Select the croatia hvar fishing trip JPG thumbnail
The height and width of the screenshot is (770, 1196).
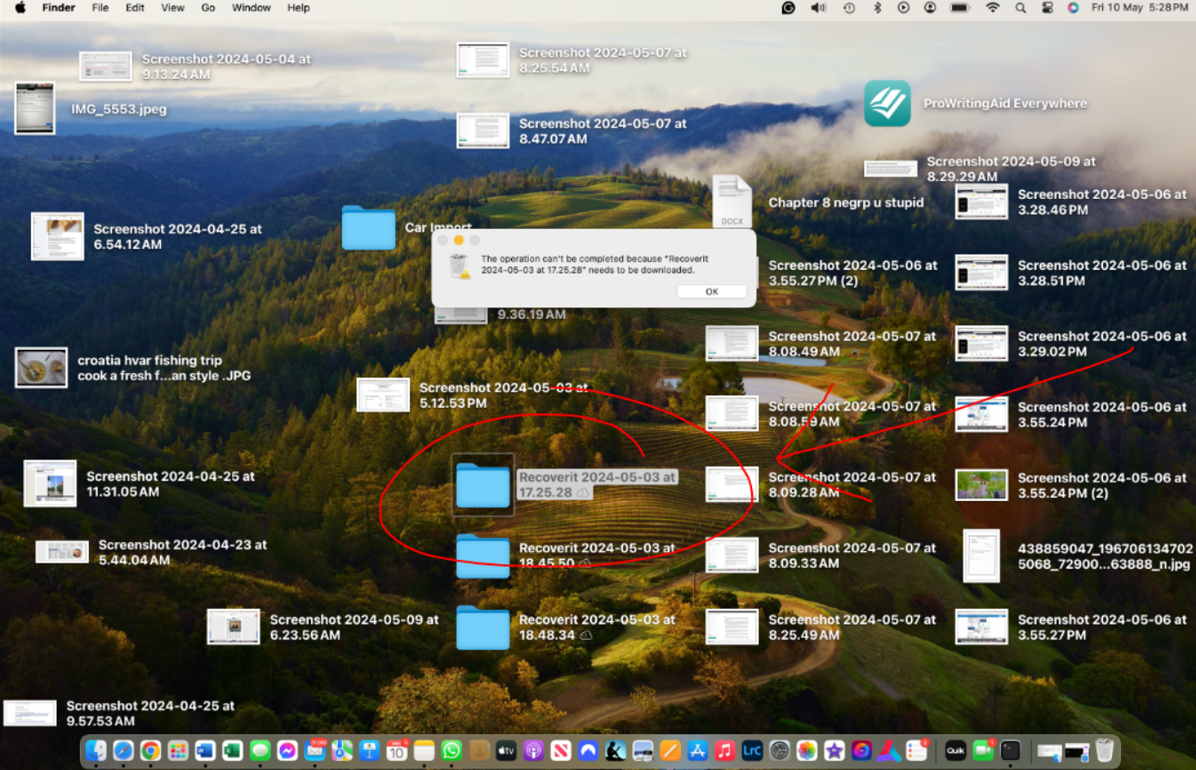[41, 368]
